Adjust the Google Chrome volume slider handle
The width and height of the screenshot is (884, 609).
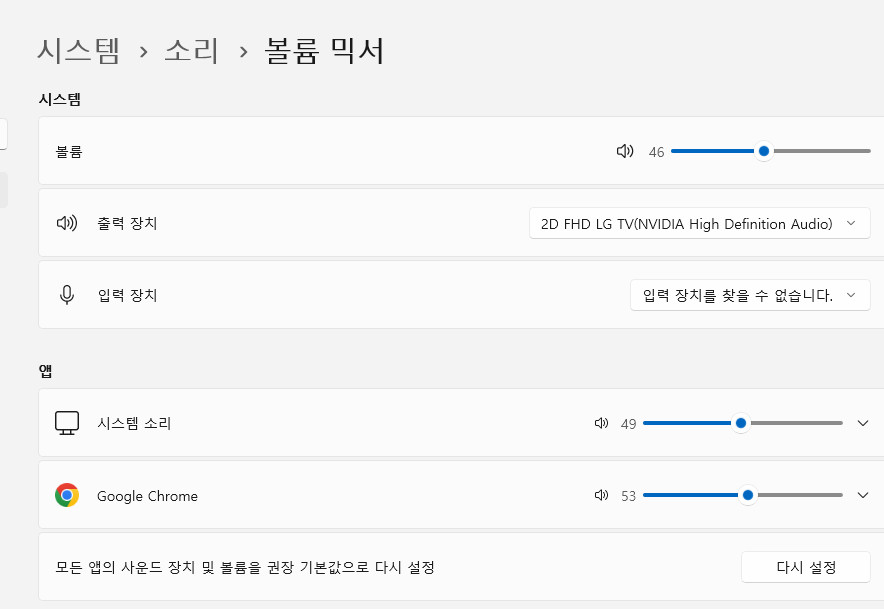pyautogui.click(x=748, y=495)
